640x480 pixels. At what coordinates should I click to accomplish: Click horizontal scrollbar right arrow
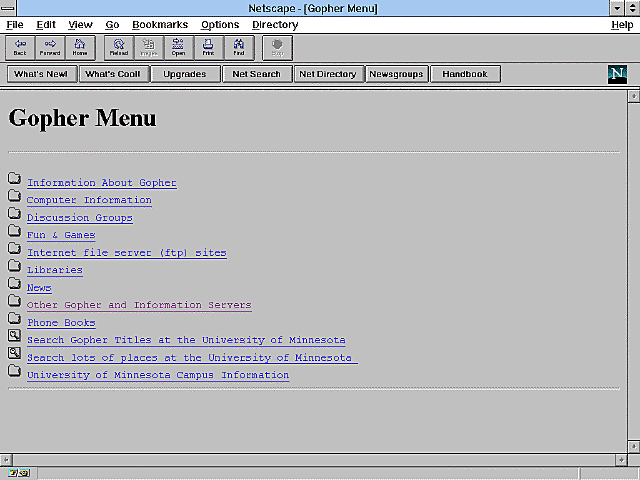[621, 460]
